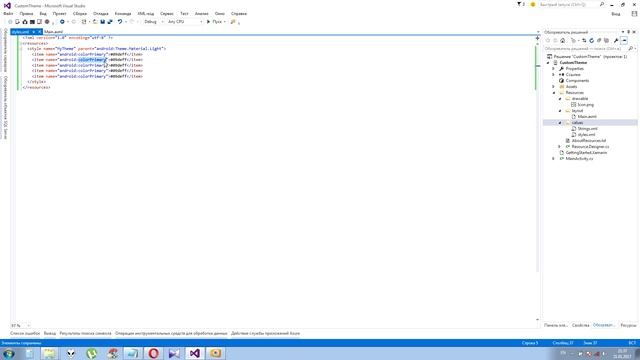Screen dimensions: 640x360
Task: Open the Debug configuration dropdown
Action: [x=154, y=22]
